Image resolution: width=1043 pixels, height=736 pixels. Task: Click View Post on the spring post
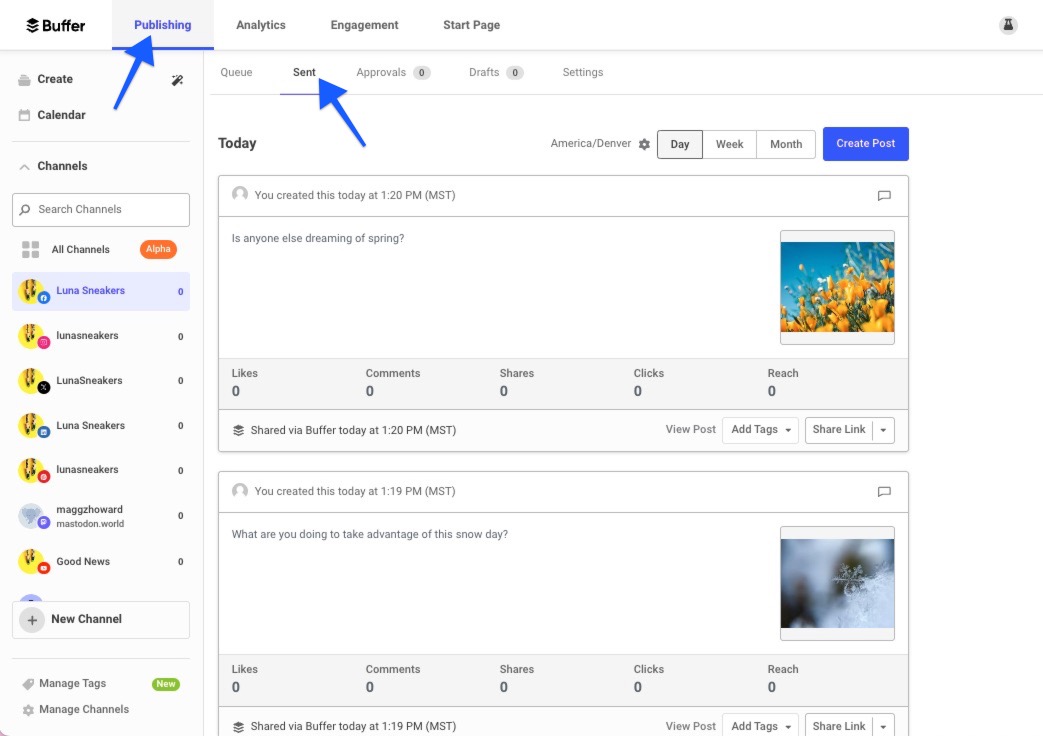[x=690, y=429]
